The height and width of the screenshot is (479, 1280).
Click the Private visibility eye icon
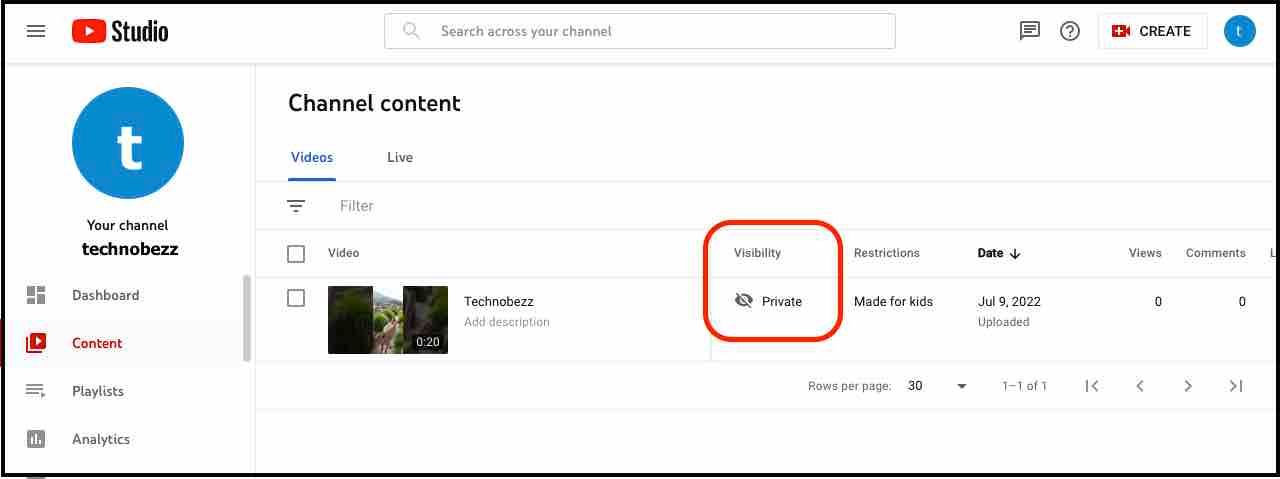click(x=743, y=301)
